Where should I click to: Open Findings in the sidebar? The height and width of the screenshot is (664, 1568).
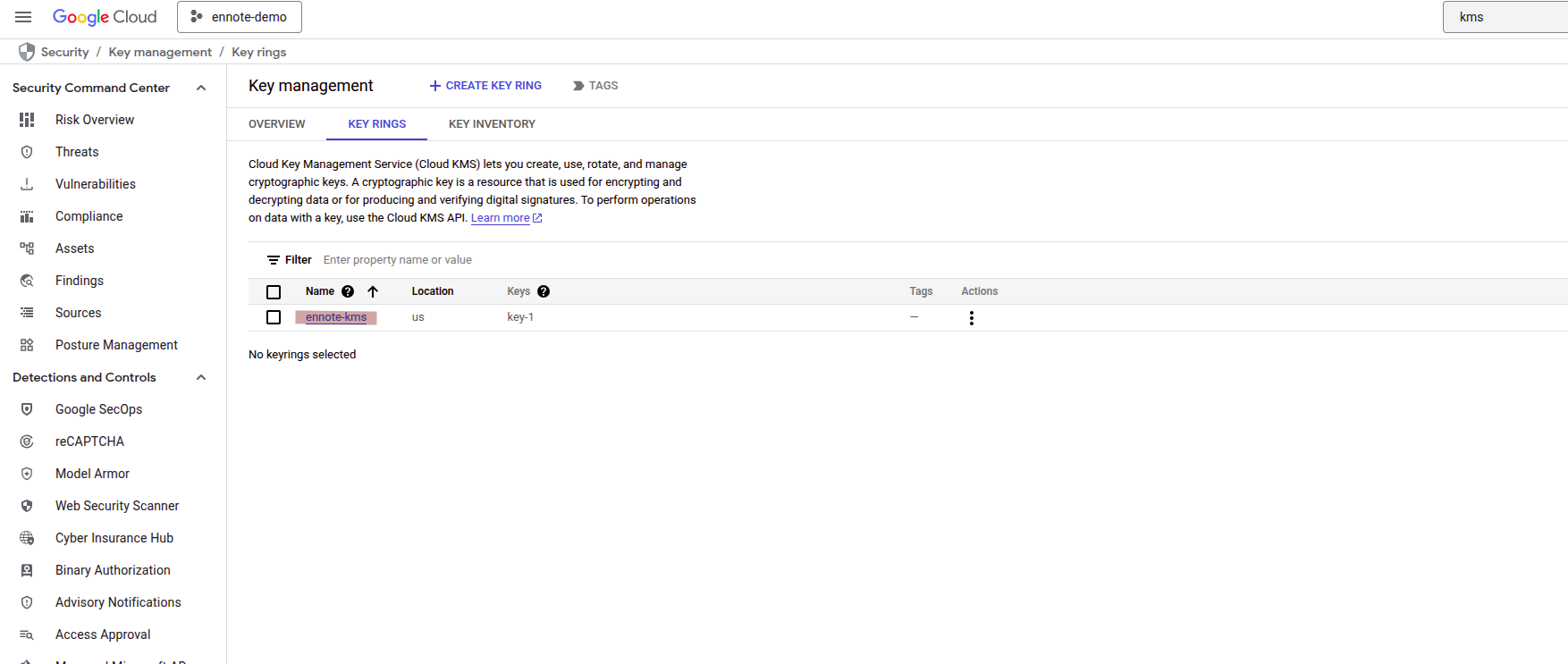[80, 281]
